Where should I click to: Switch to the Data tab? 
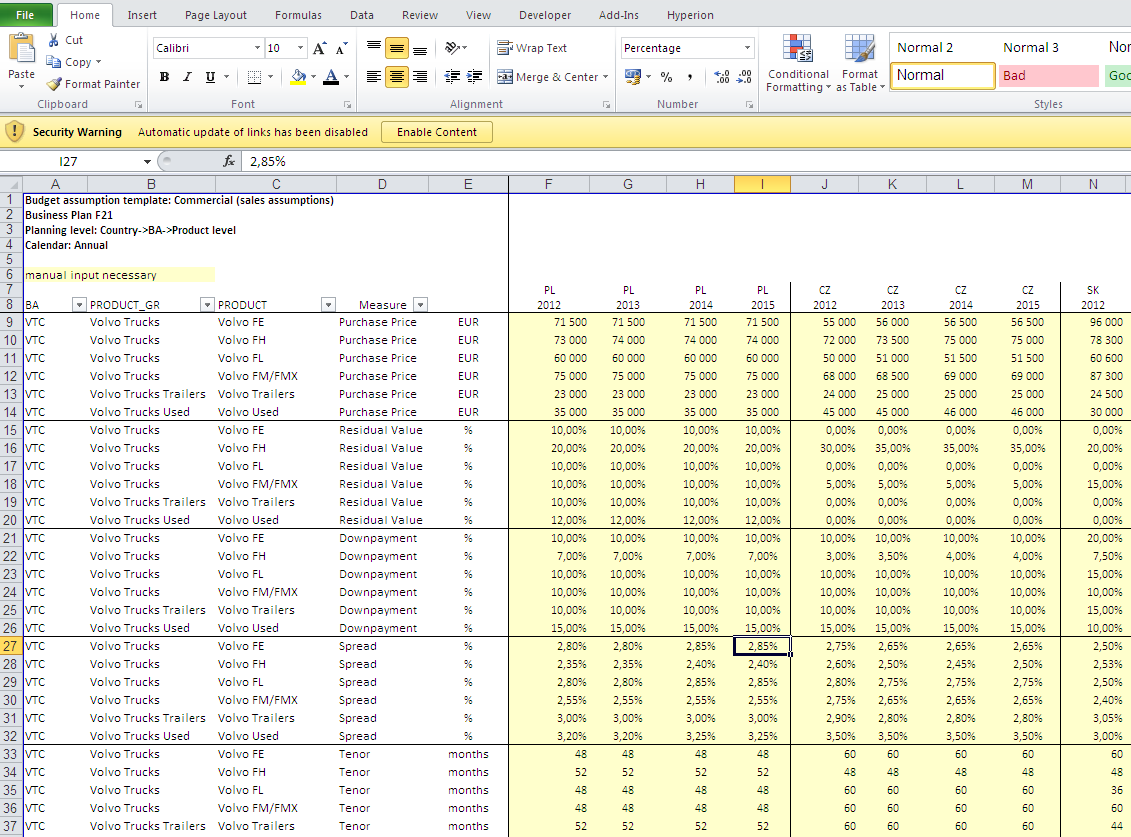pyautogui.click(x=362, y=15)
